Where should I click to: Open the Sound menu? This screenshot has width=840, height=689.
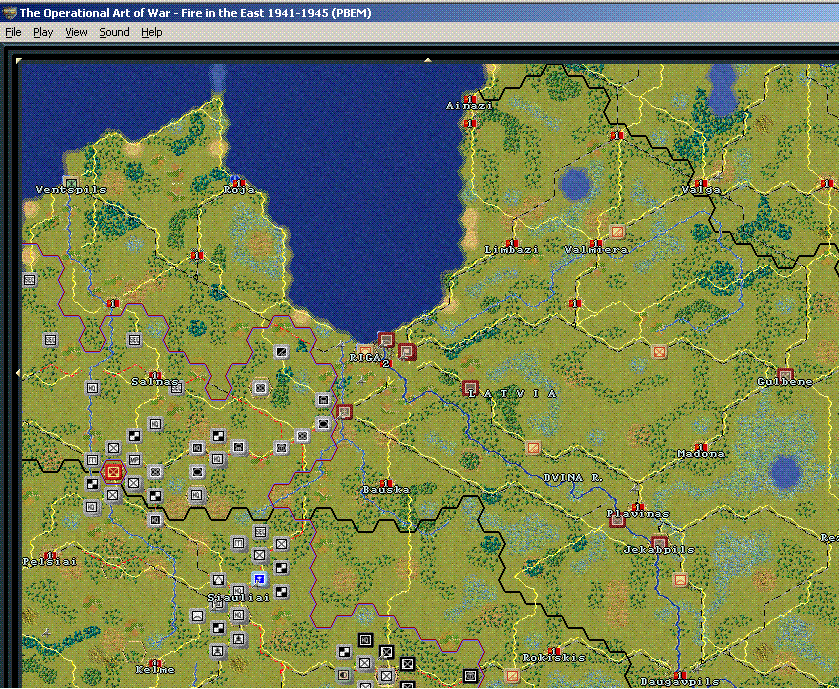point(114,32)
